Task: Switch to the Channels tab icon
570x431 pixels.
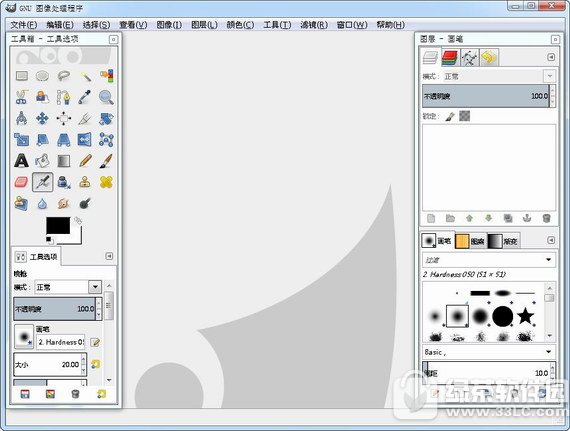Action: [x=450, y=58]
